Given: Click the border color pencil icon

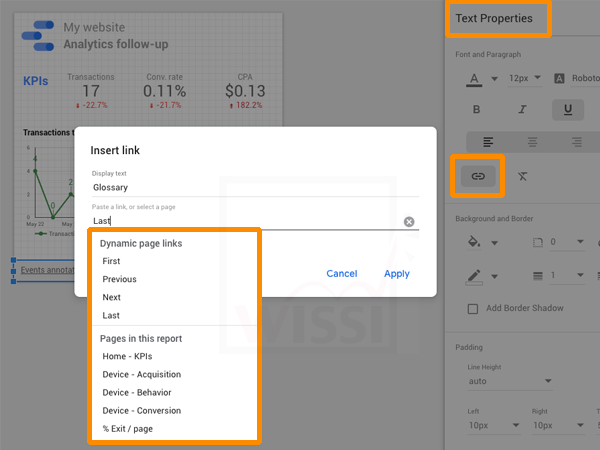Looking at the screenshot, I should coord(474,277).
